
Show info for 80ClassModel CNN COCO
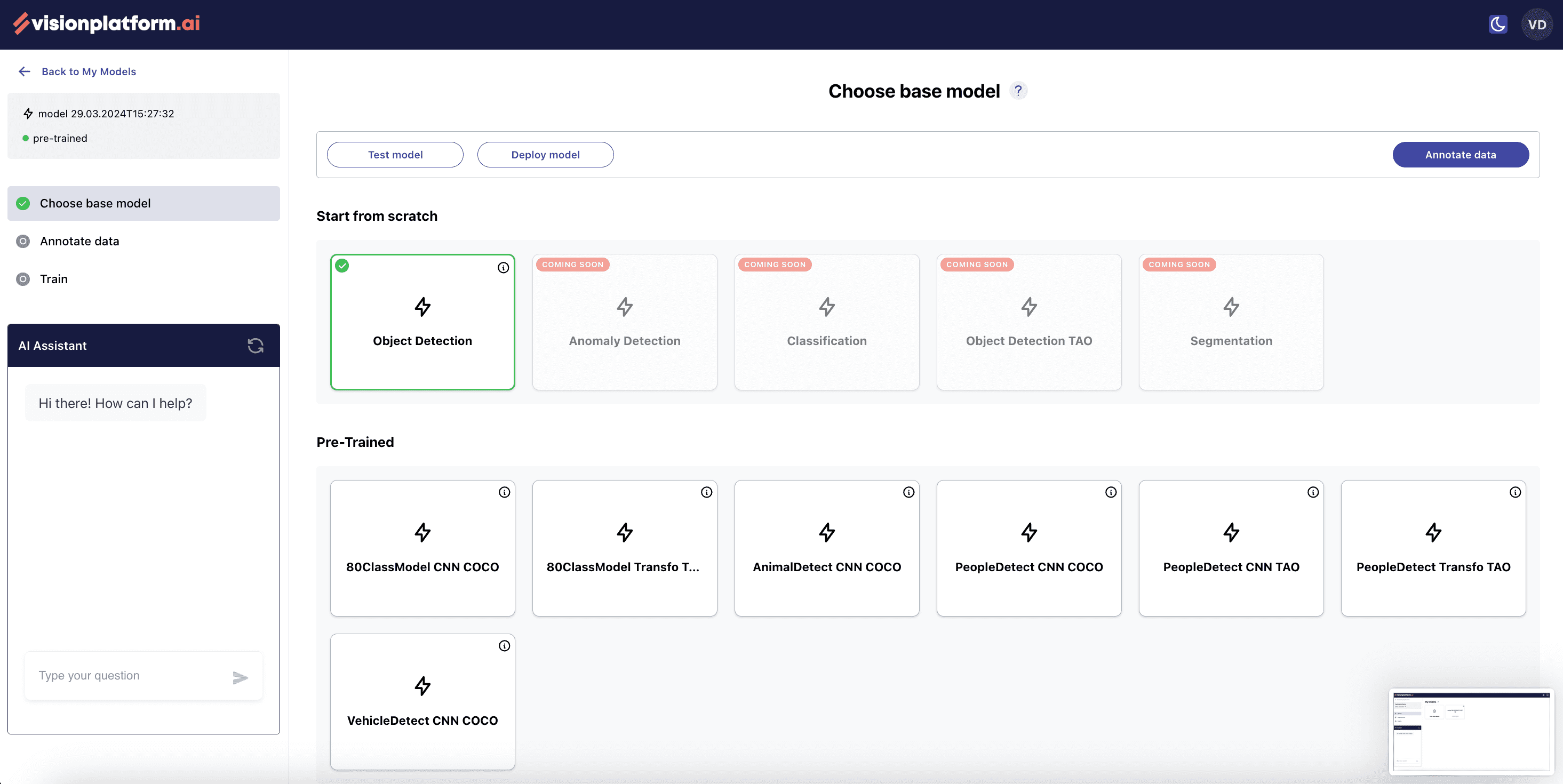pyautogui.click(x=504, y=492)
